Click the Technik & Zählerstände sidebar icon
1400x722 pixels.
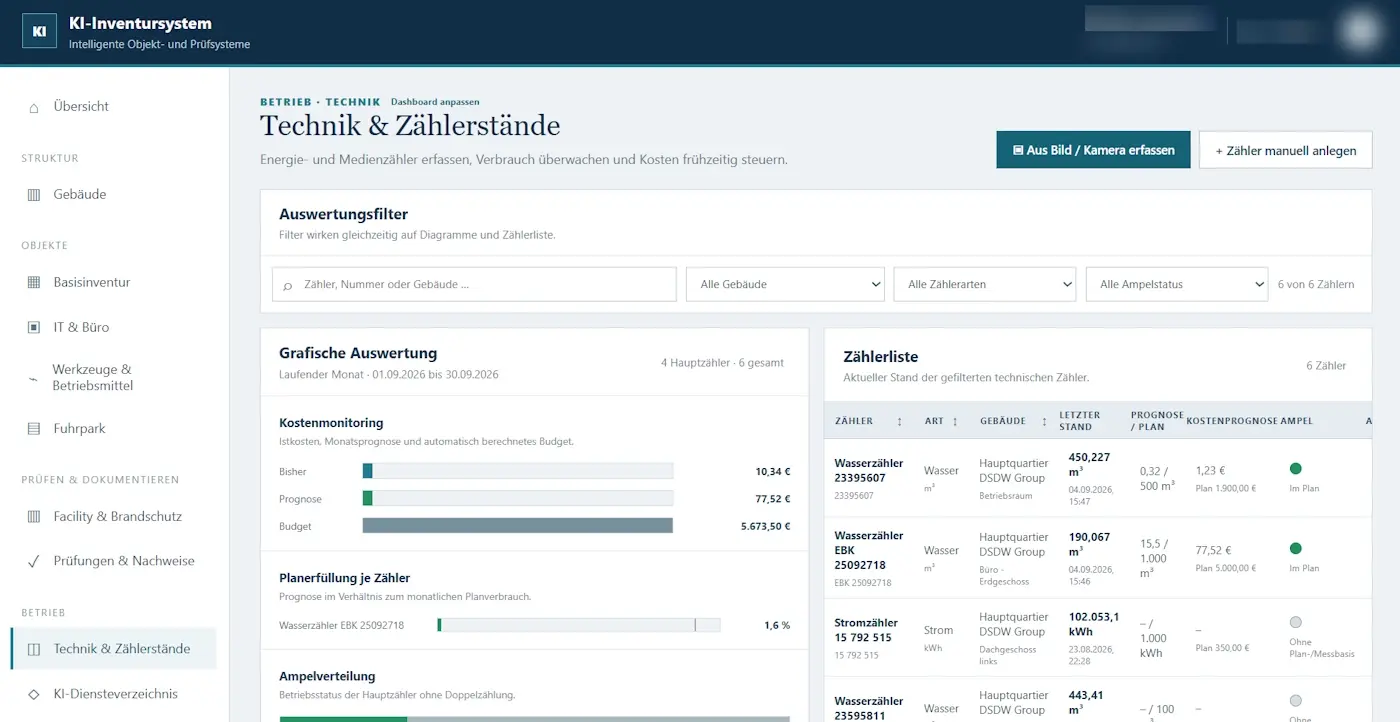[34, 649]
